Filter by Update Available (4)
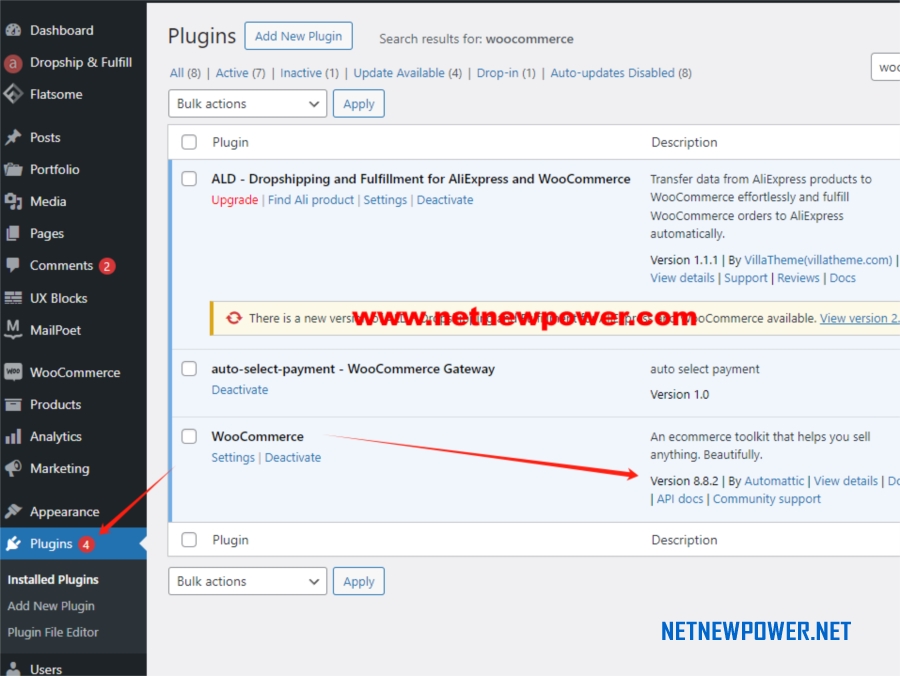Image resolution: width=900 pixels, height=676 pixels. pyautogui.click(x=408, y=73)
